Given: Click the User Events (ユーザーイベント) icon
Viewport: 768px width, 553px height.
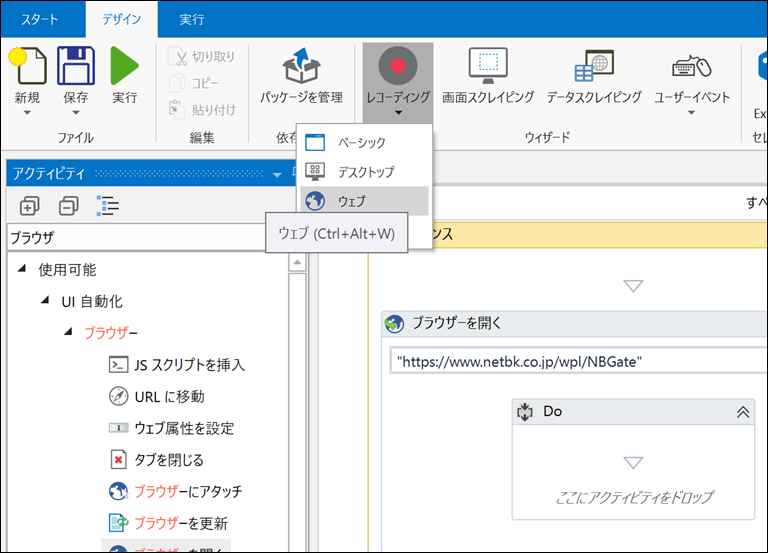Looking at the screenshot, I should 692,67.
